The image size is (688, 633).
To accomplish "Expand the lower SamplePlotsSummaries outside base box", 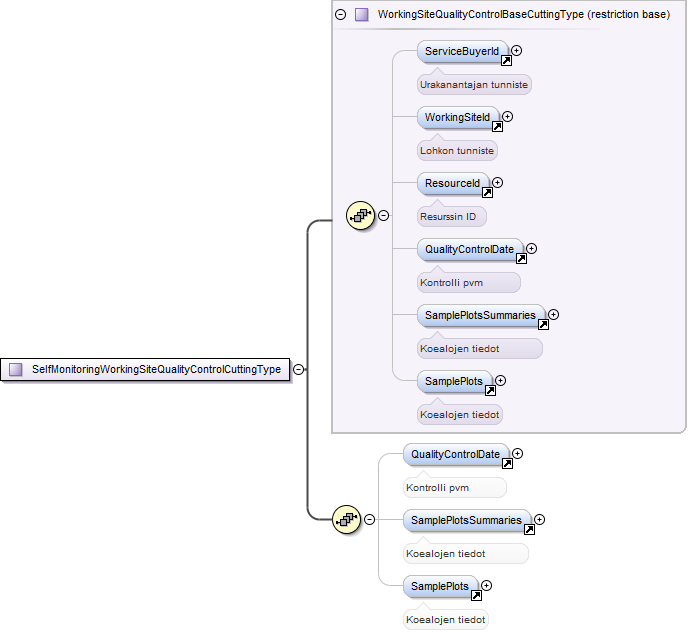I will click(x=540, y=519).
